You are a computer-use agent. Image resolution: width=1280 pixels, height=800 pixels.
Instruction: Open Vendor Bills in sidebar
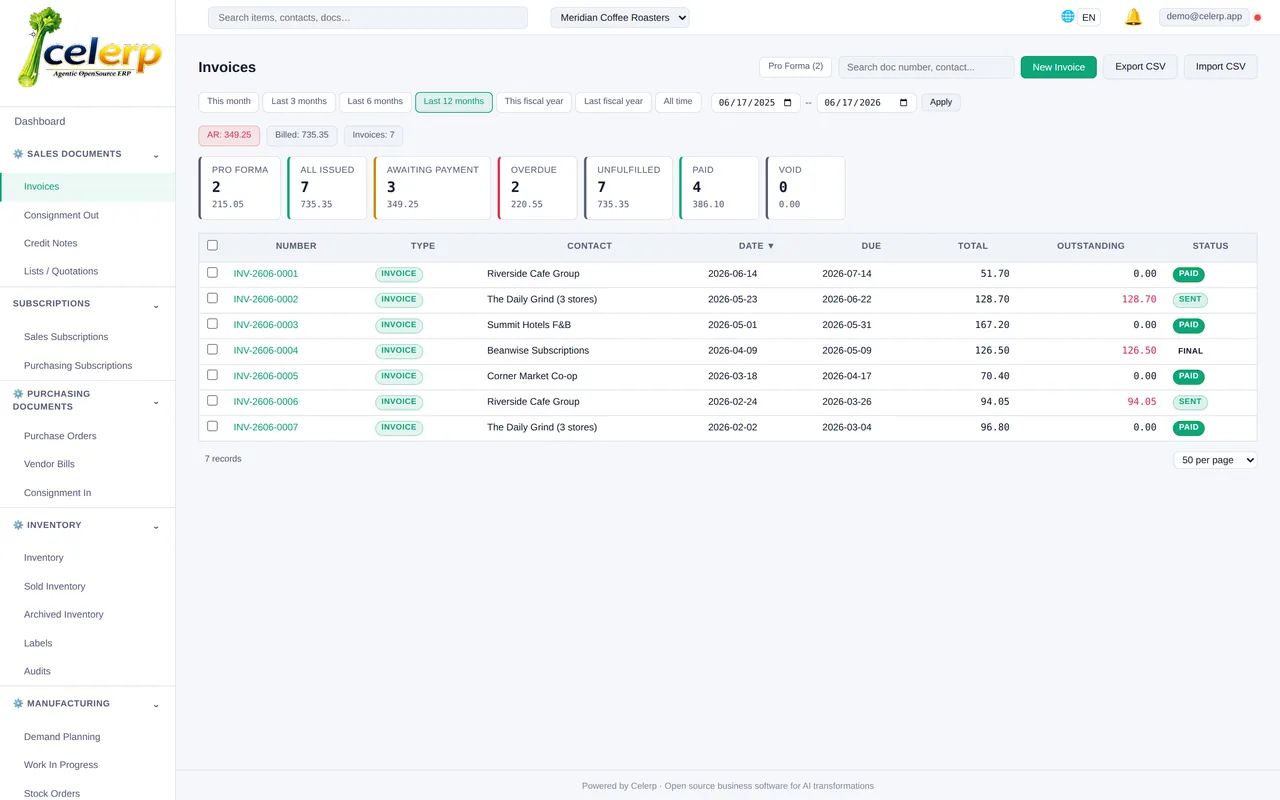(x=49, y=464)
